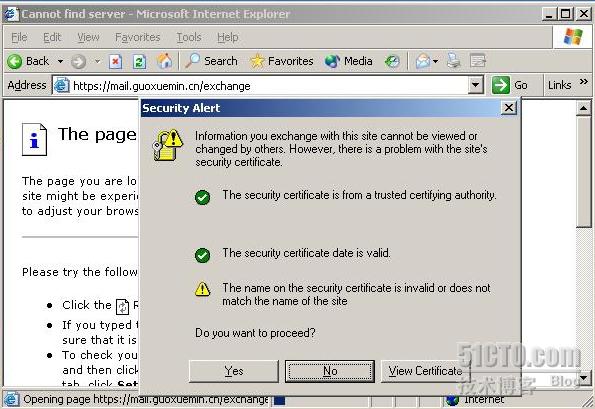The image size is (595, 409).
Task: Click the status bar page icon
Action: coord(11,399)
